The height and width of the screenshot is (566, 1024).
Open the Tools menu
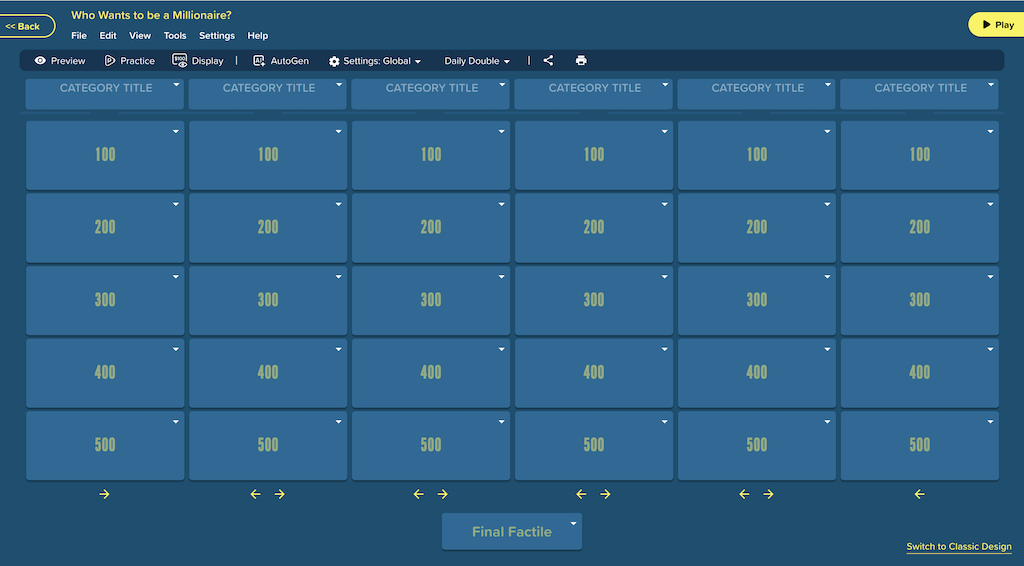click(175, 36)
